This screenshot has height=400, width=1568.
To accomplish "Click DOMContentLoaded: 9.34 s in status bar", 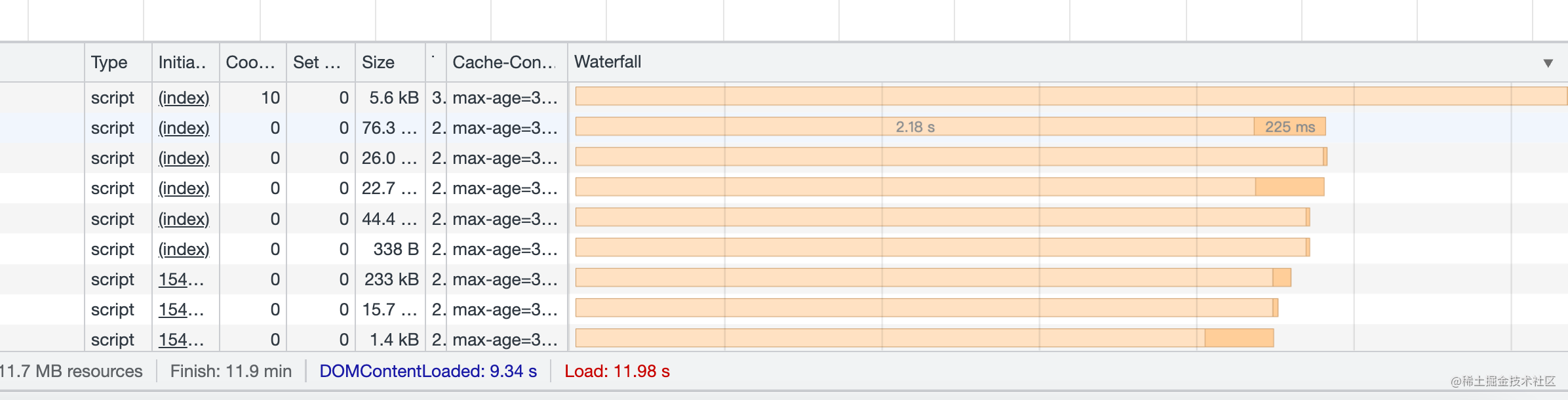I will click(x=428, y=371).
